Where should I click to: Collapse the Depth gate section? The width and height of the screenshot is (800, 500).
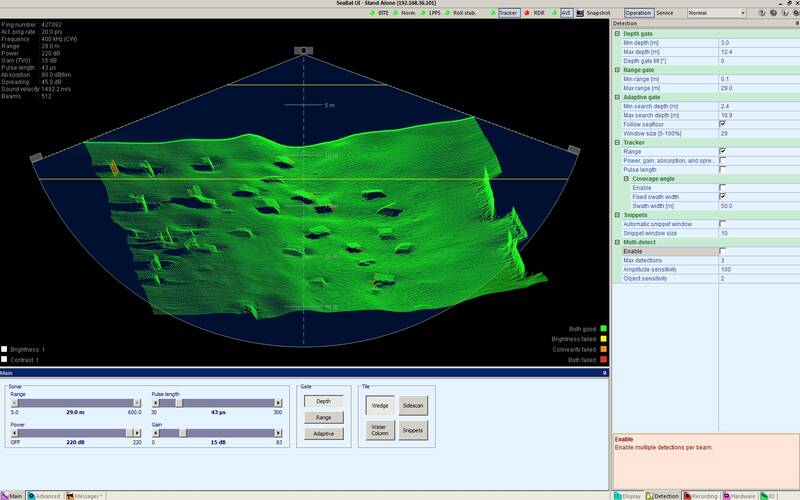point(617,34)
